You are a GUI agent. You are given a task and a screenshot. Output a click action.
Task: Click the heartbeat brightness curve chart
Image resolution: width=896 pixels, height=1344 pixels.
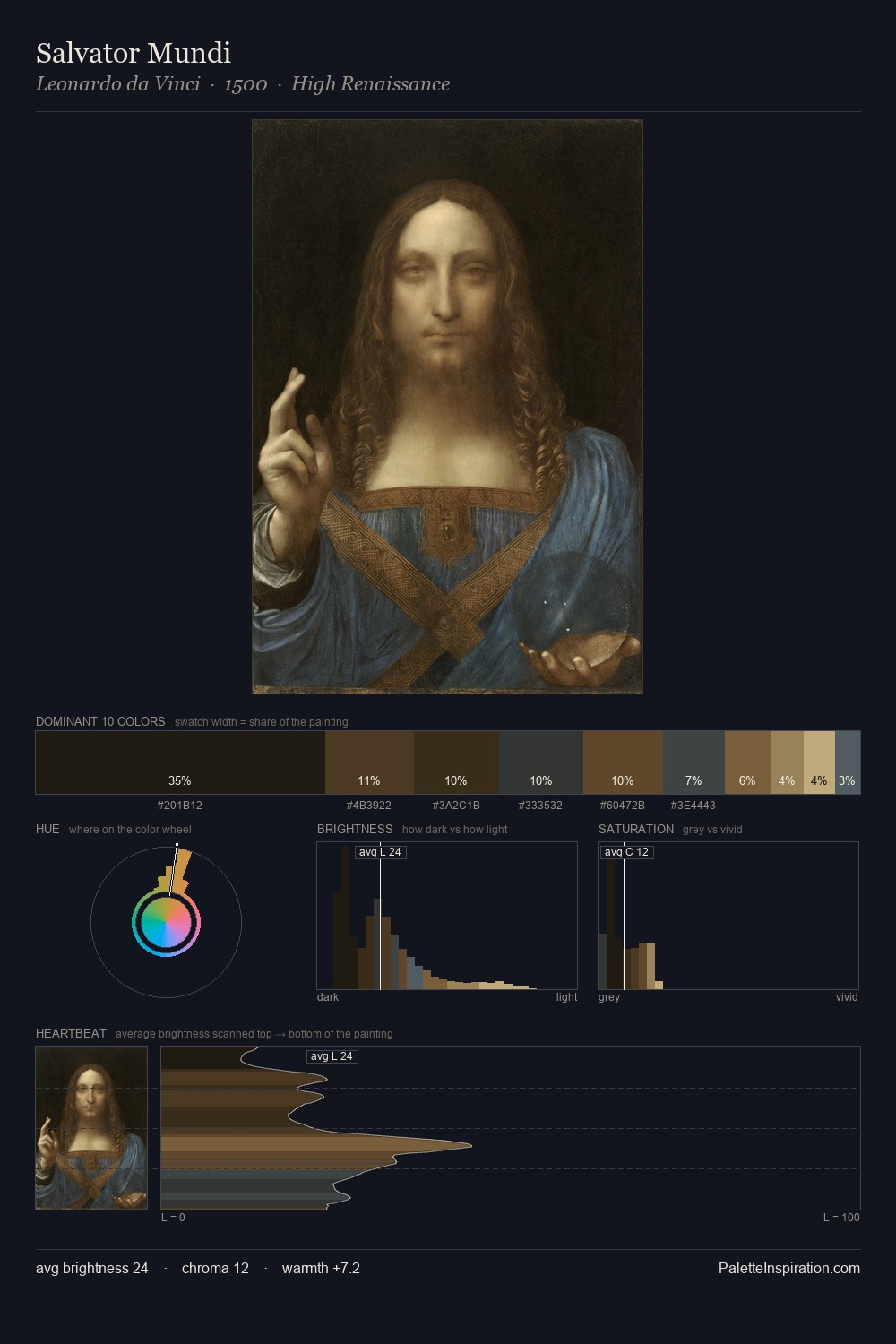pyautogui.click(x=511, y=1128)
